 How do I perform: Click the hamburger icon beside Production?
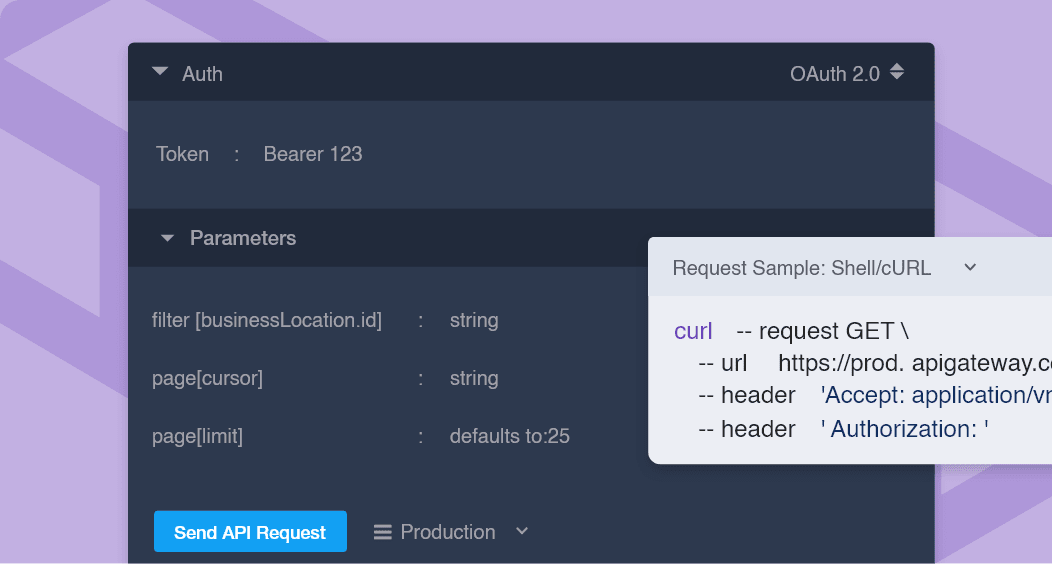[382, 532]
